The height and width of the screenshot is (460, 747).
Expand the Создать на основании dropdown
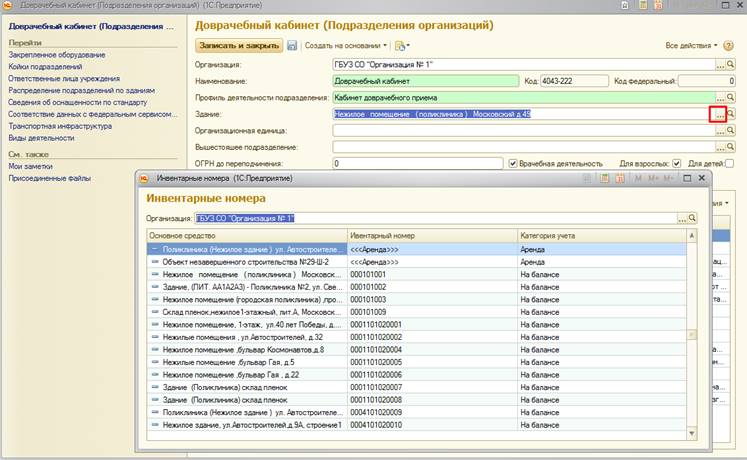pos(345,46)
